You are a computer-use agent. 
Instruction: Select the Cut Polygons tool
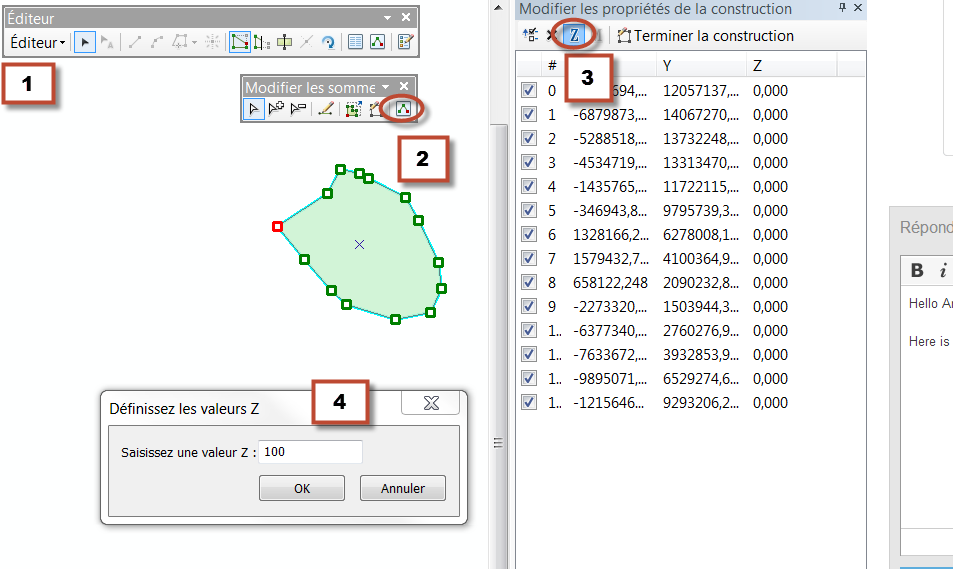(x=284, y=42)
